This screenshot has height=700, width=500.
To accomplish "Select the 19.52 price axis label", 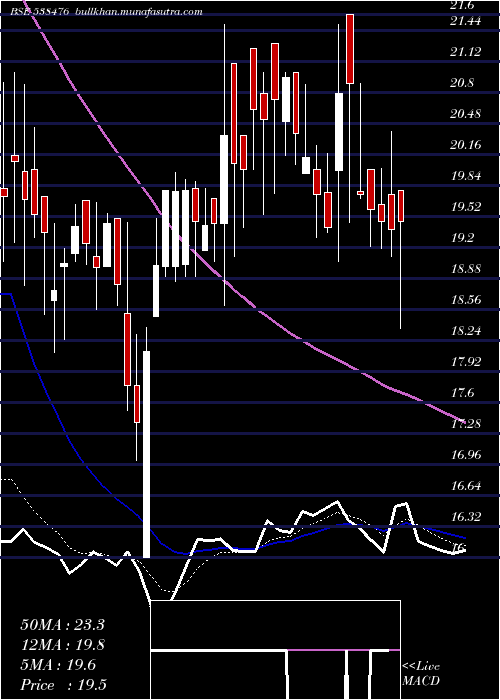I will coord(466,207).
